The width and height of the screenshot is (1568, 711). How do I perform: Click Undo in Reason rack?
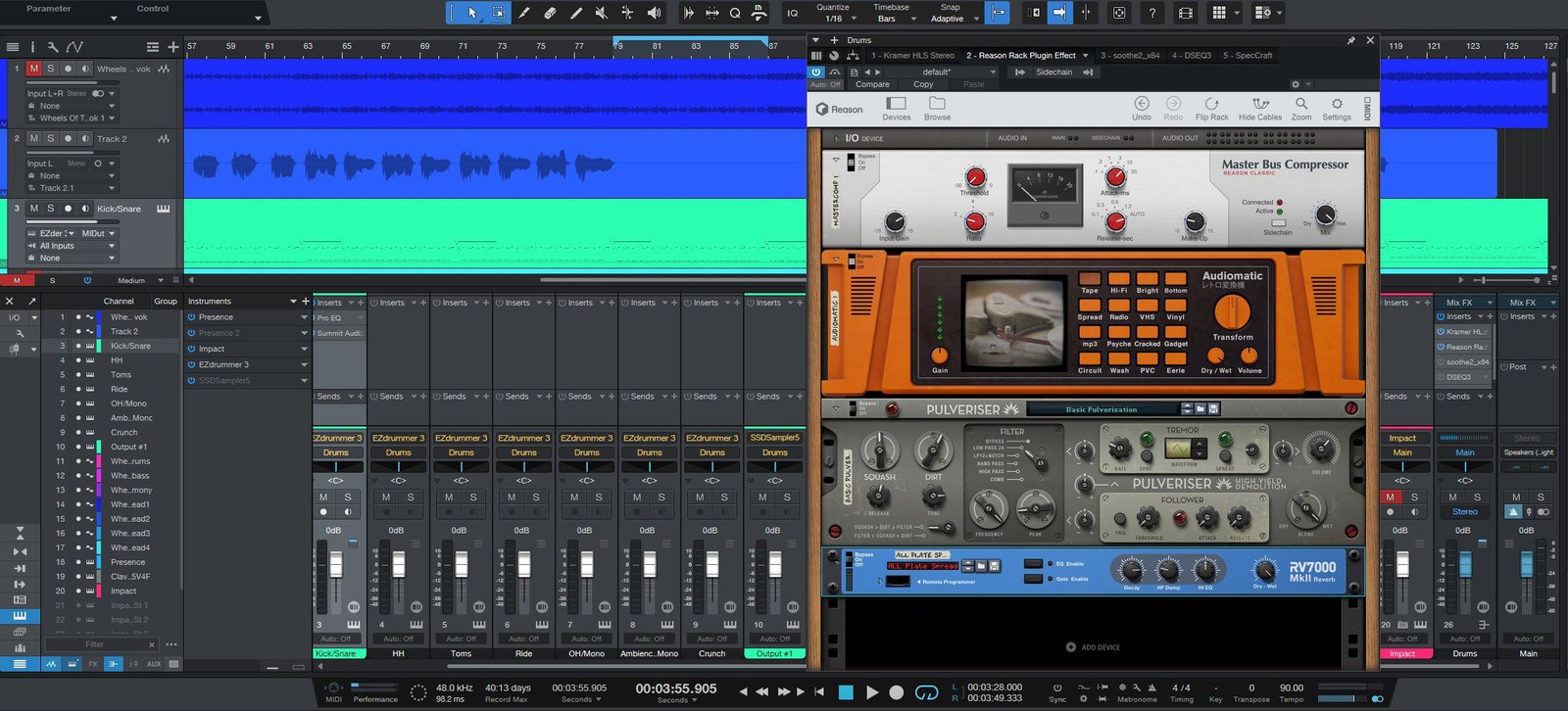coord(1142,108)
